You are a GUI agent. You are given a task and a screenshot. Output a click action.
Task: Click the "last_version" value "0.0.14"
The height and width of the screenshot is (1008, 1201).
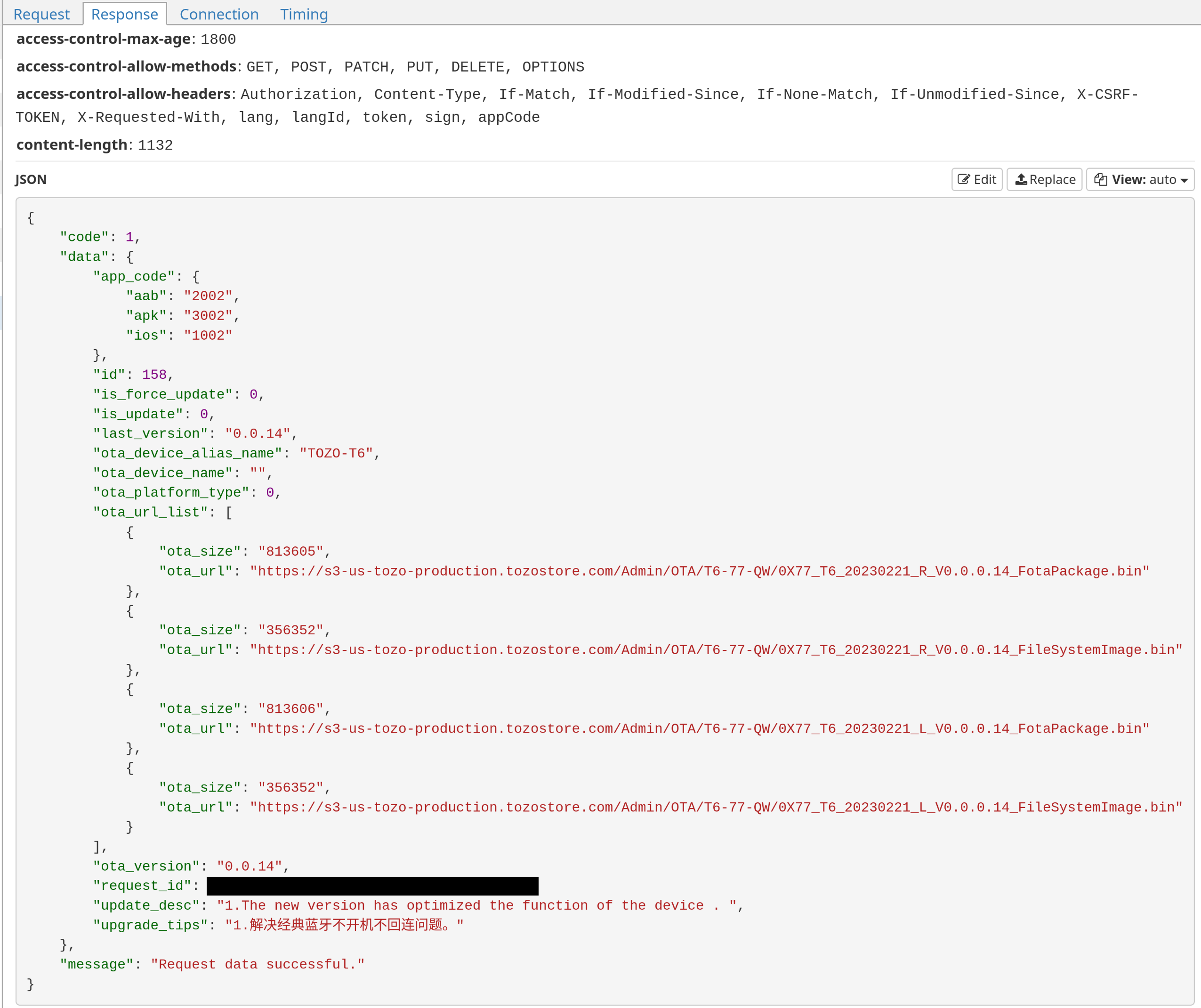click(x=258, y=433)
